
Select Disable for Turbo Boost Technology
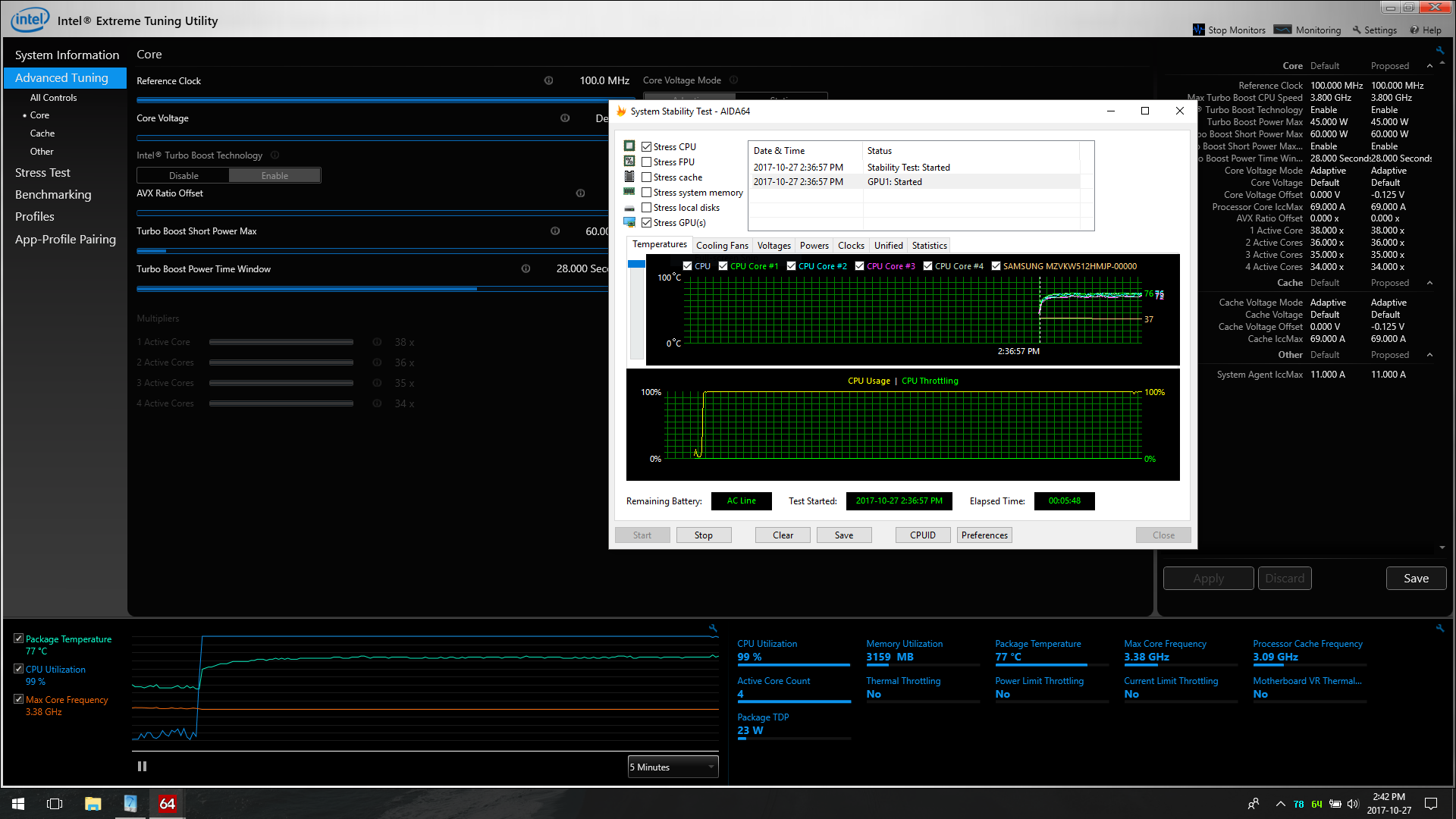pos(184,175)
